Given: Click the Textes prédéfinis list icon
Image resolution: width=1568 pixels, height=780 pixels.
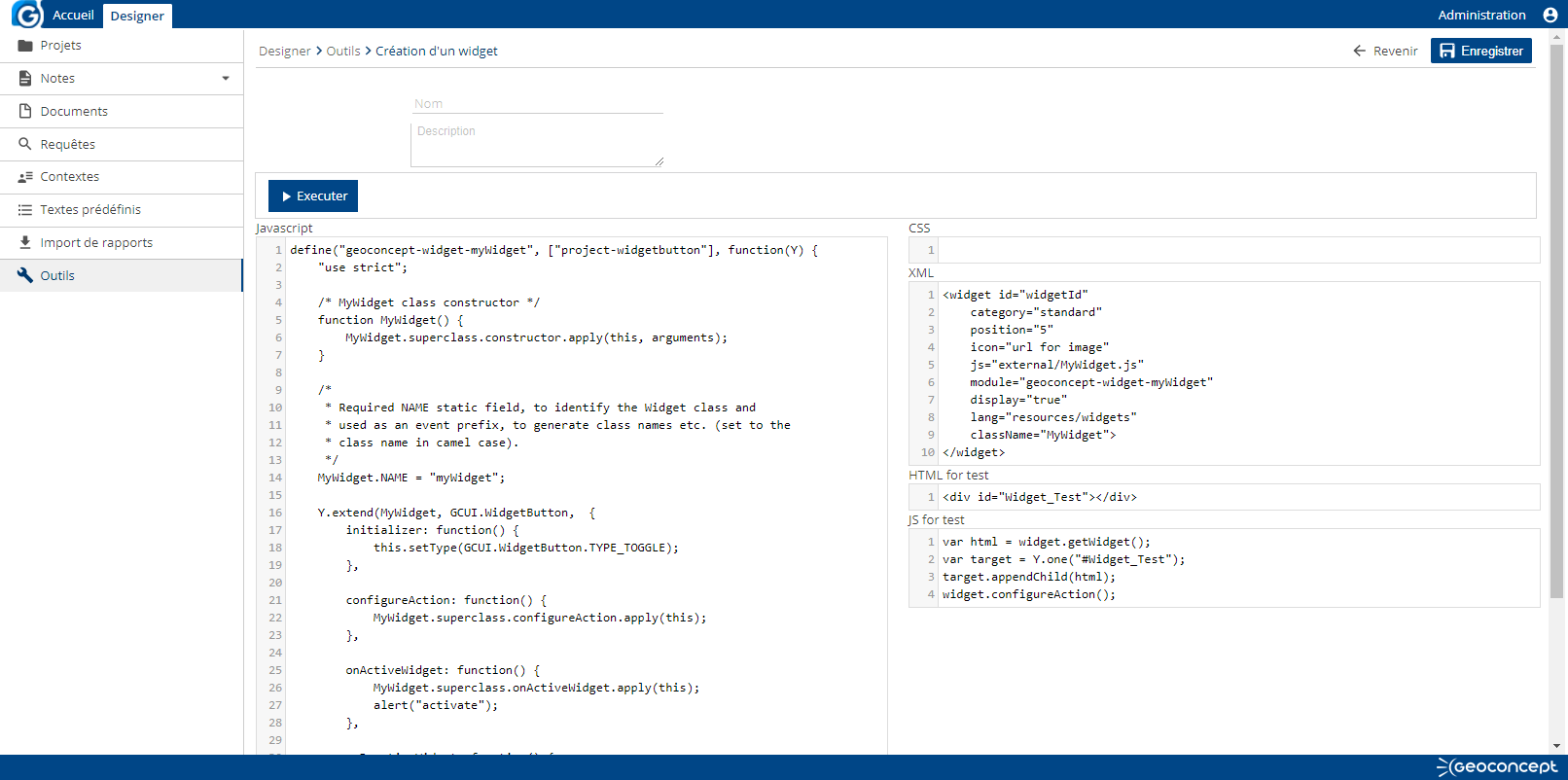Looking at the screenshot, I should tap(25, 210).
